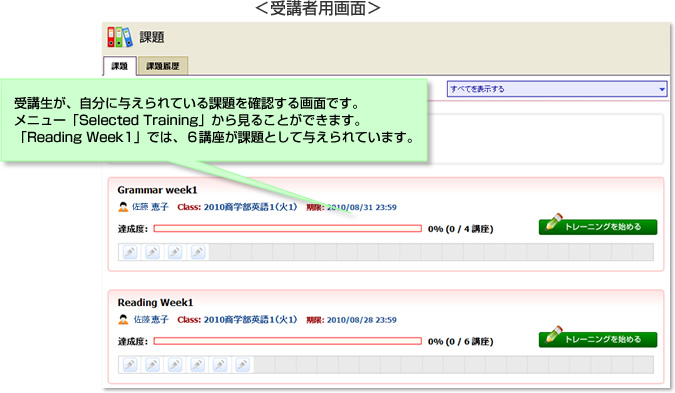
Task: Click teacher name 佐藤 恵子 in Reading Week1
Action: click(x=151, y=320)
